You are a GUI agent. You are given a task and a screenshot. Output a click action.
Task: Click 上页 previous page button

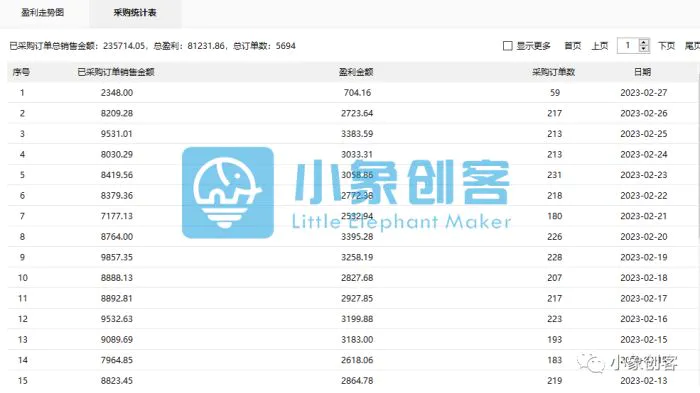(600, 46)
